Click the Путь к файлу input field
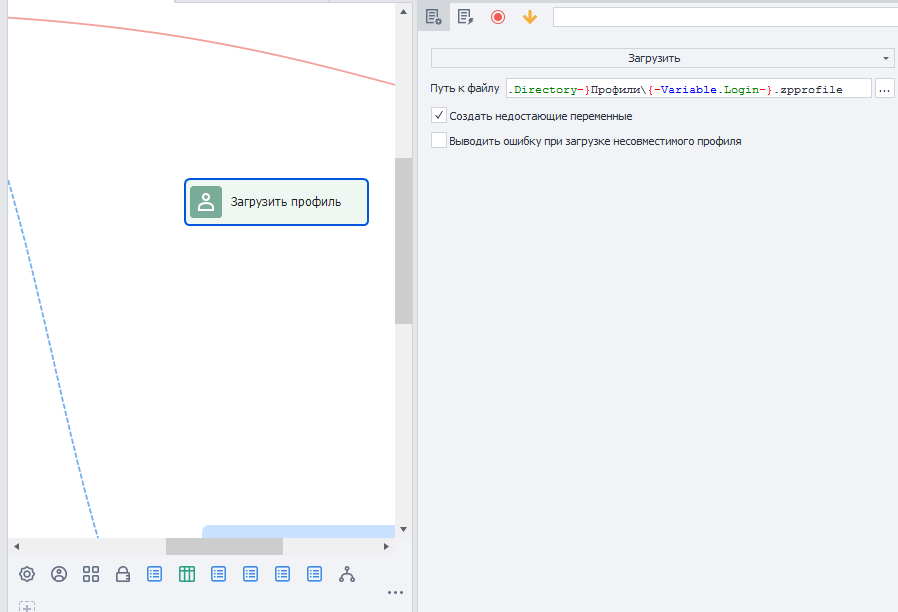This screenshot has width=898, height=612. click(x=688, y=89)
